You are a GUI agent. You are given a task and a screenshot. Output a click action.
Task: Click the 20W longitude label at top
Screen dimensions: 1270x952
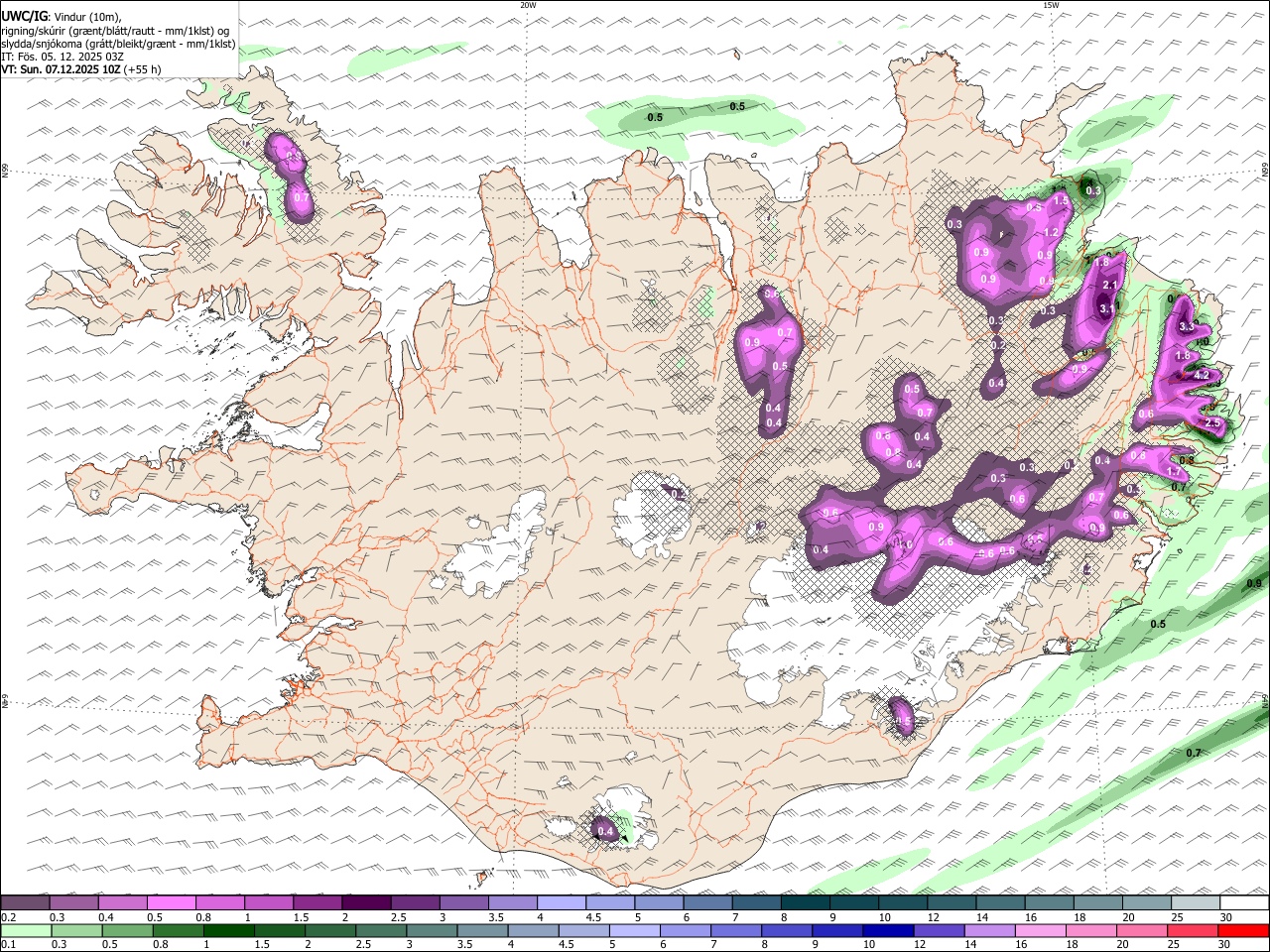(528, 5)
